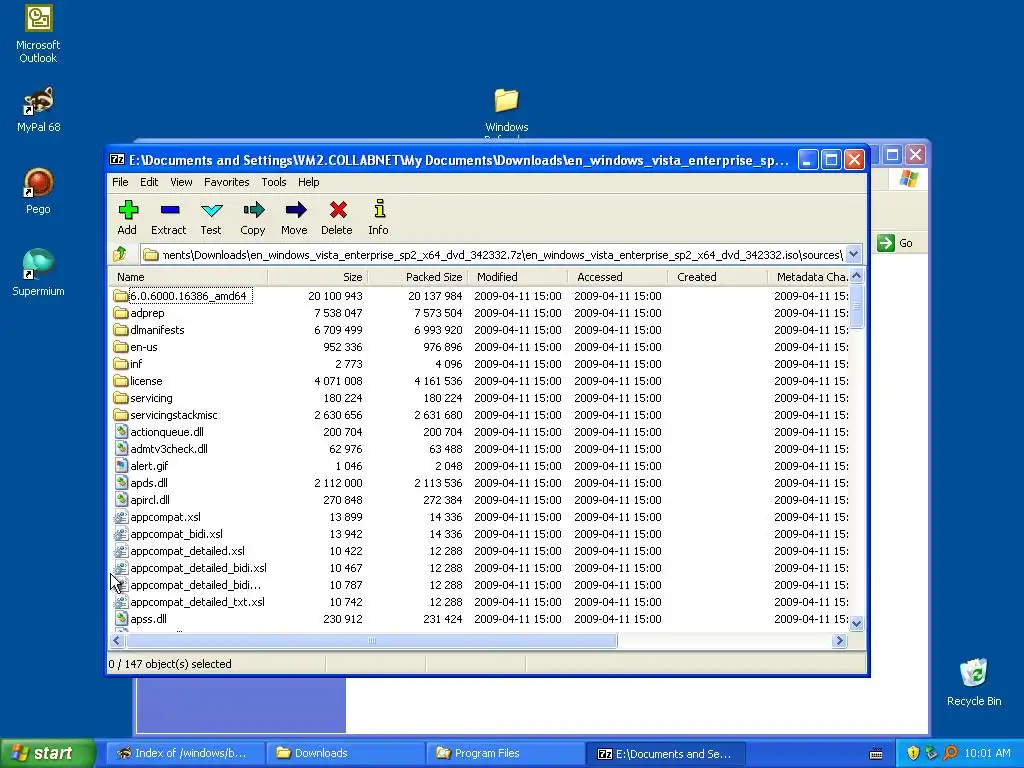Select the Move toolbar icon
The image size is (1024, 768).
tap(295, 210)
